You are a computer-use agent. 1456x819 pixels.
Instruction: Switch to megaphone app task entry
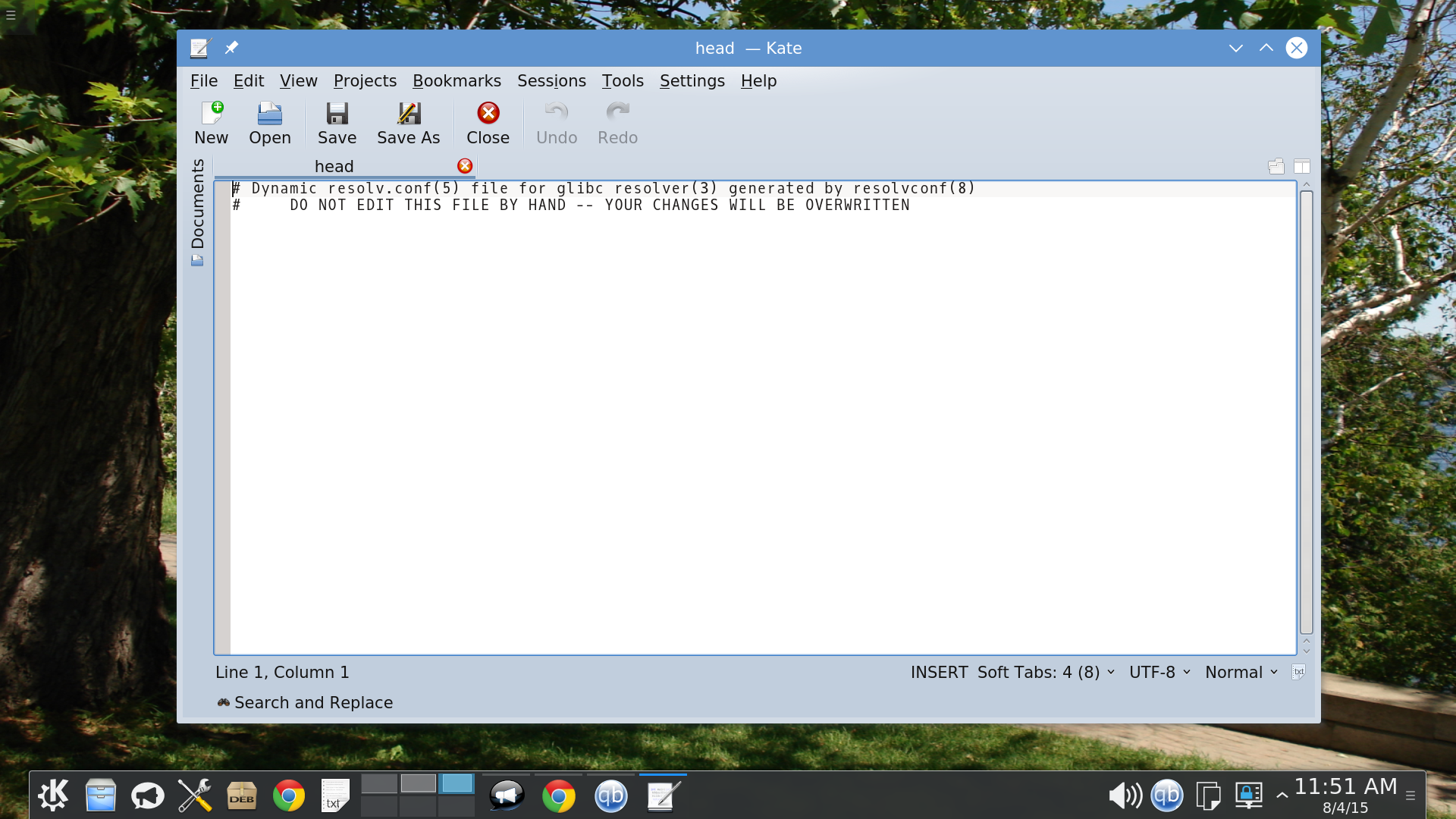point(507,795)
